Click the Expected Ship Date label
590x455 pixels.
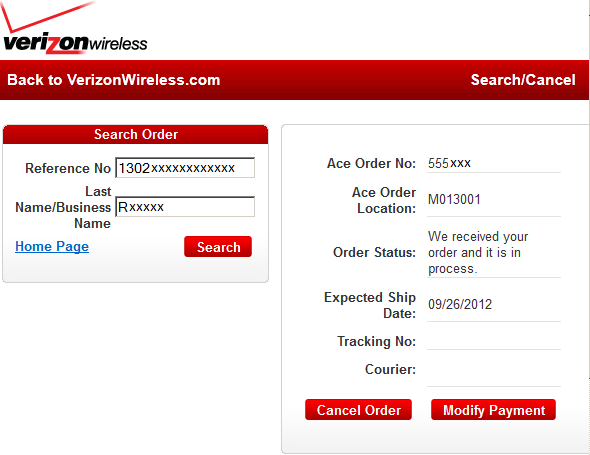pyautogui.click(x=370, y=305)
